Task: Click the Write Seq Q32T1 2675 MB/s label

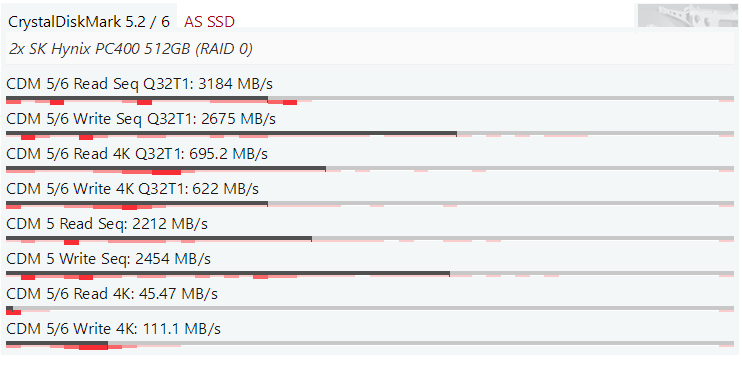Action: point(141,119)
